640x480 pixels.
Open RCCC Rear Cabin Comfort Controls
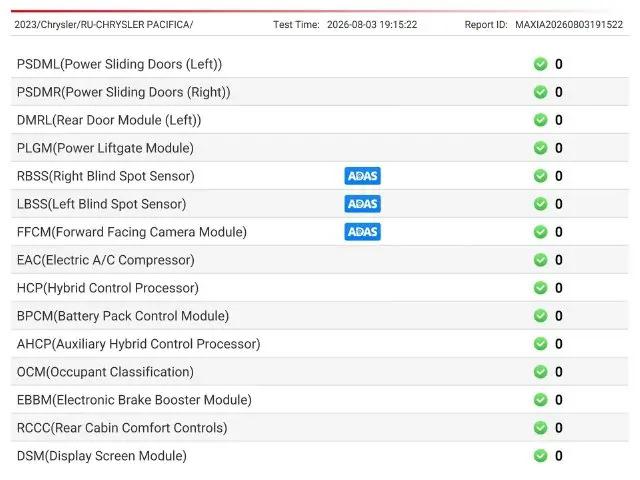coord(320,428)
